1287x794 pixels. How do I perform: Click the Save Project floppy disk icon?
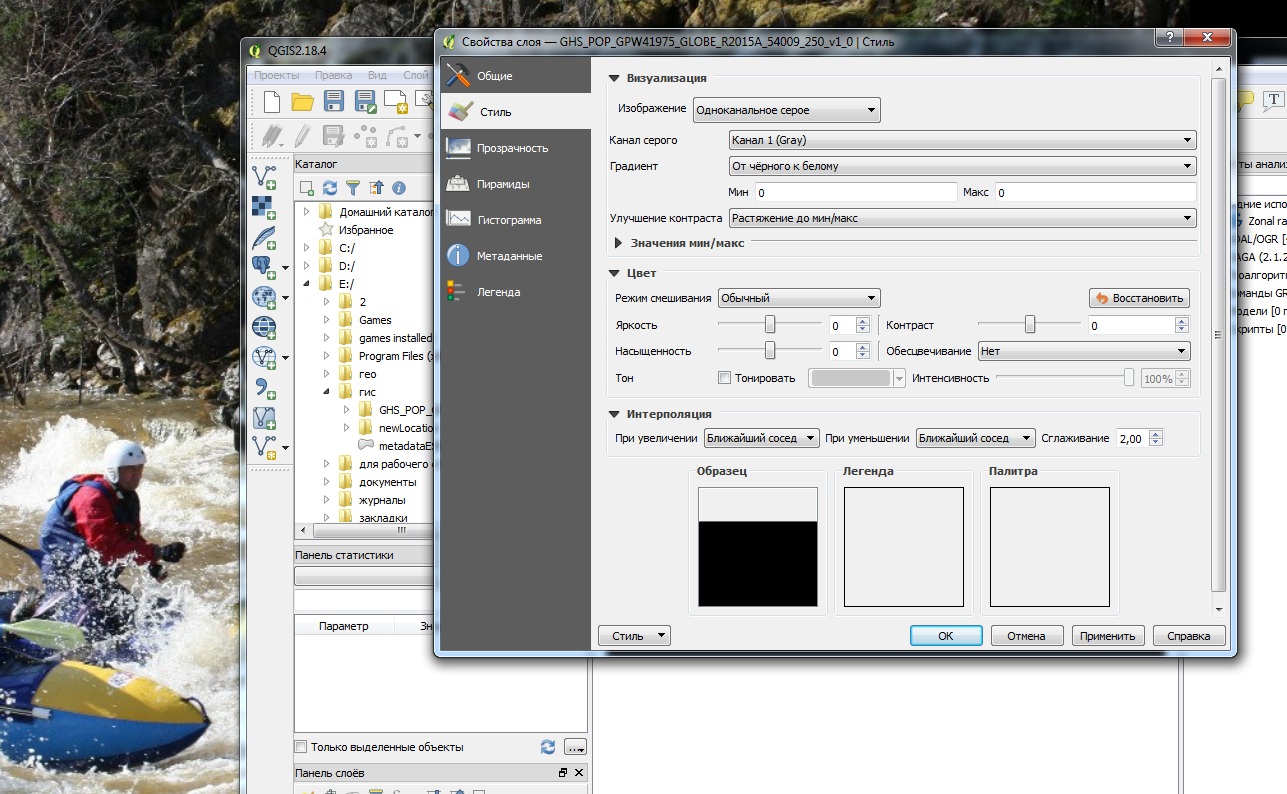334,101
